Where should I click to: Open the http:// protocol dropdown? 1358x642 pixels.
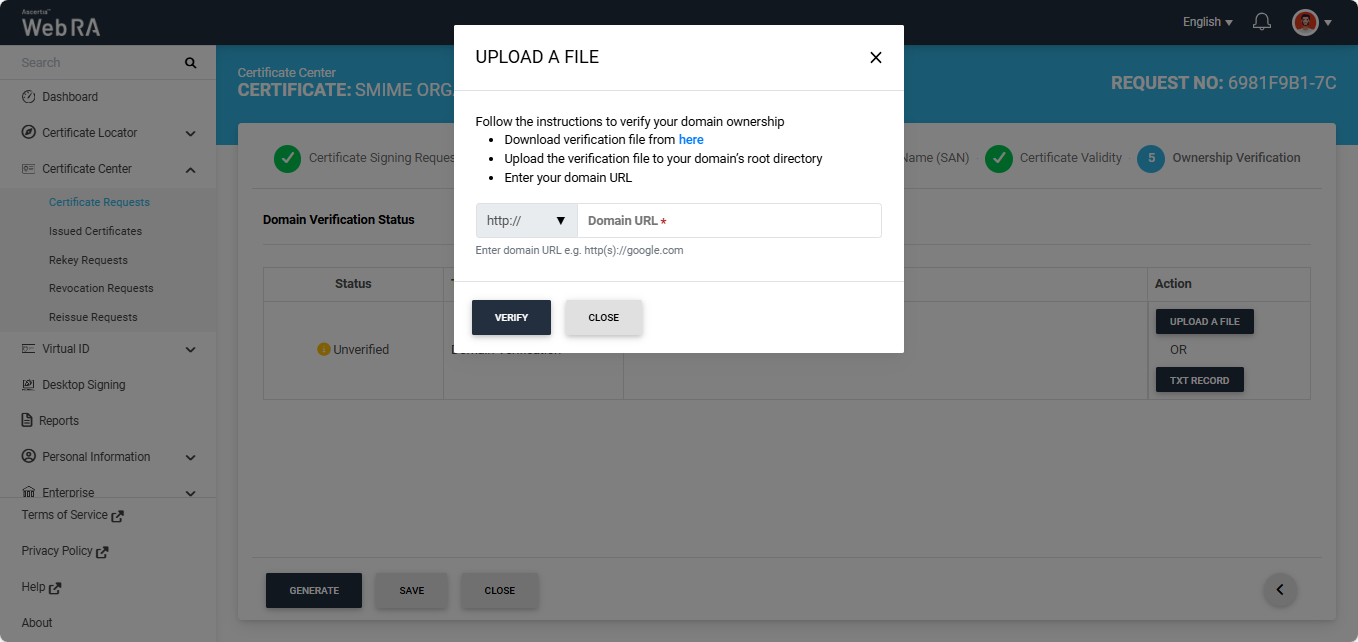[x=526, y=221]
